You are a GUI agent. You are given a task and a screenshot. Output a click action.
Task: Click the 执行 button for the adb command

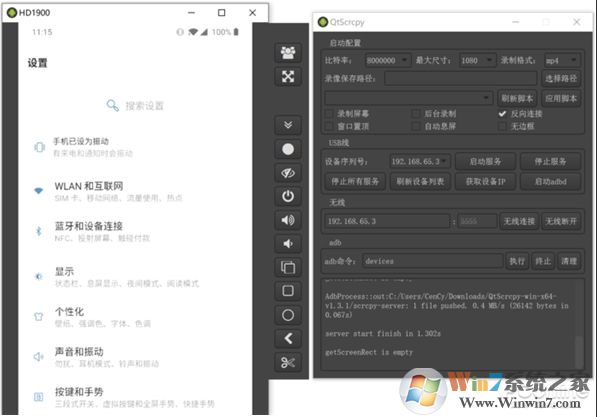[x=517, y=261]
